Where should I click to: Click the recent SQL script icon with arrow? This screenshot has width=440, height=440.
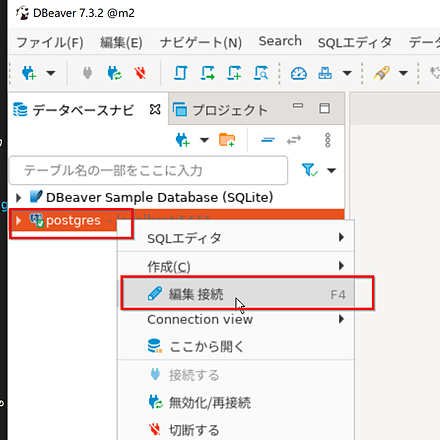pos(207,73)
